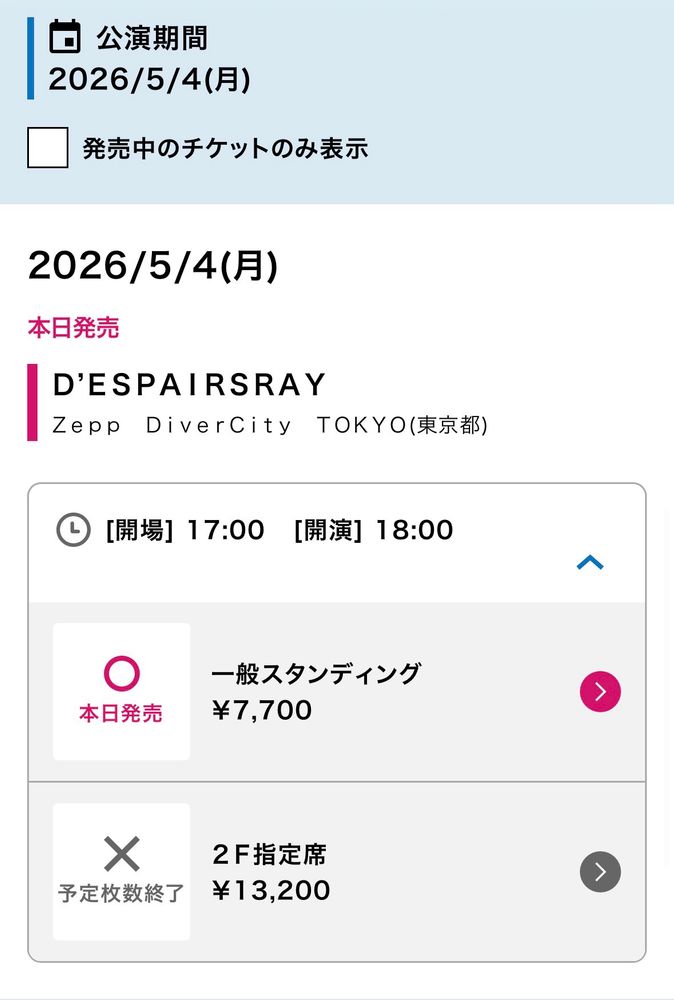Open the D'ESPAIRSRAY event title

pos(189,385)
